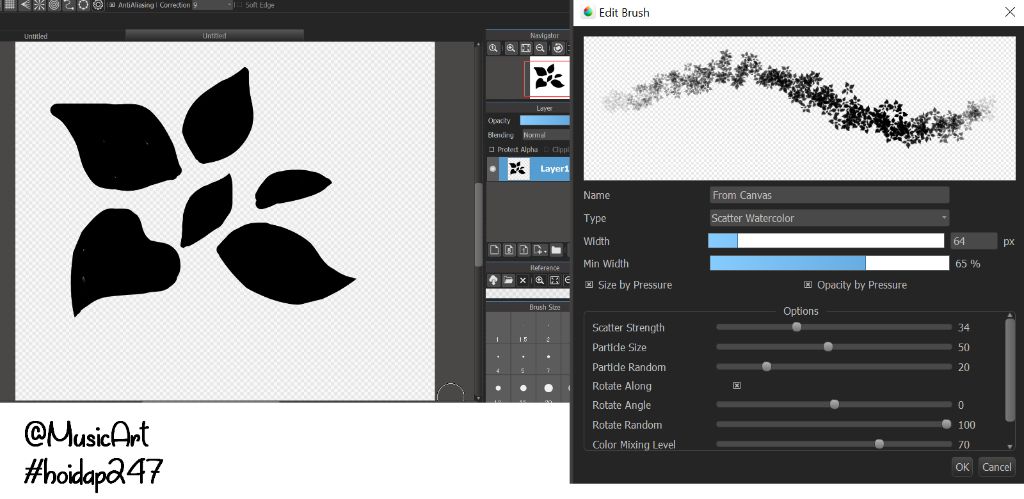Close the reference image with X icon
The height and width of the screenshot is (499, 1024).
(523, 280)
